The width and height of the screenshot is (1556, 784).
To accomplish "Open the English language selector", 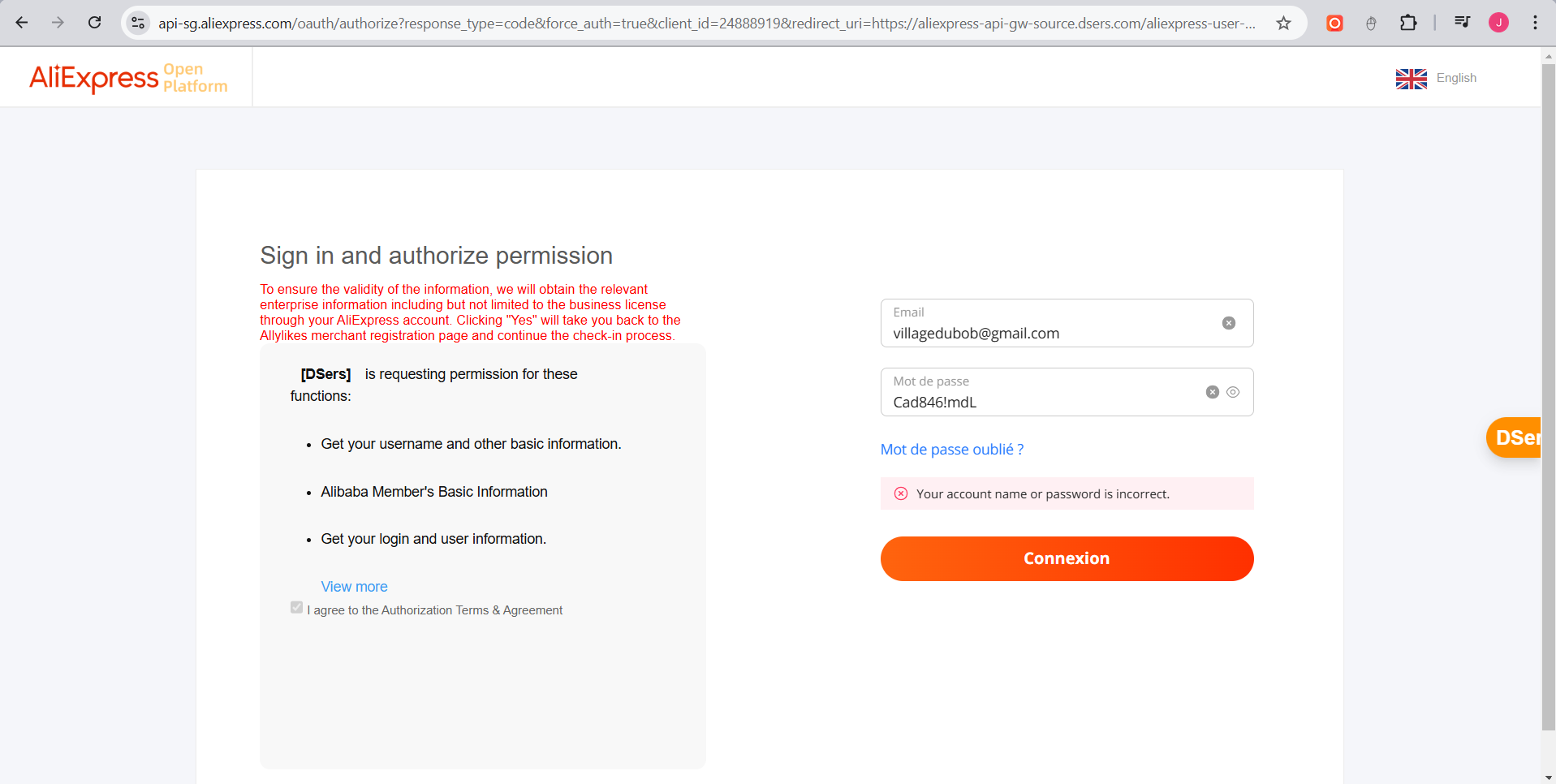I will 1436,78.
